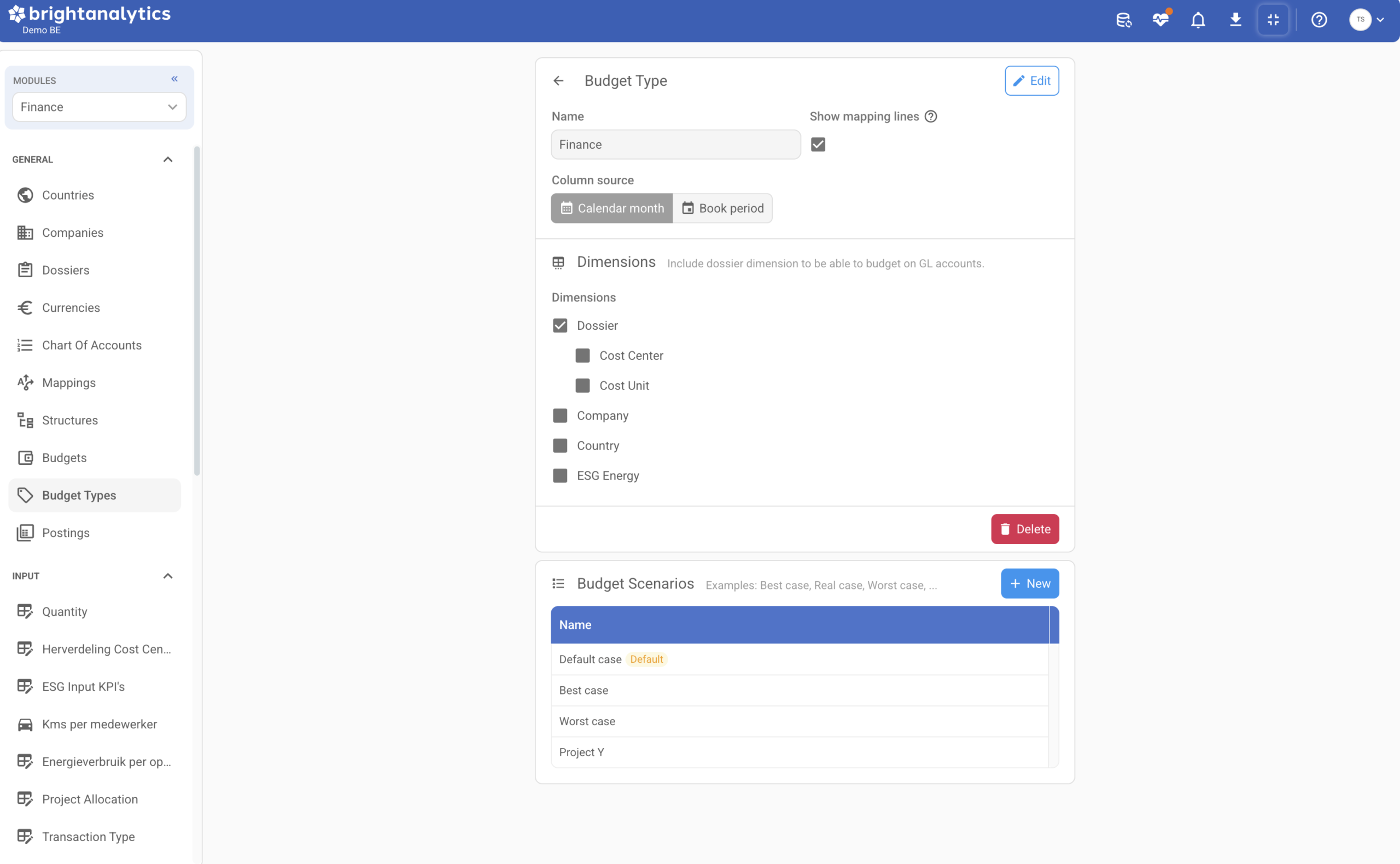Open the help question mark icon
The image size is (1400, 864).
pos(1319,20)
